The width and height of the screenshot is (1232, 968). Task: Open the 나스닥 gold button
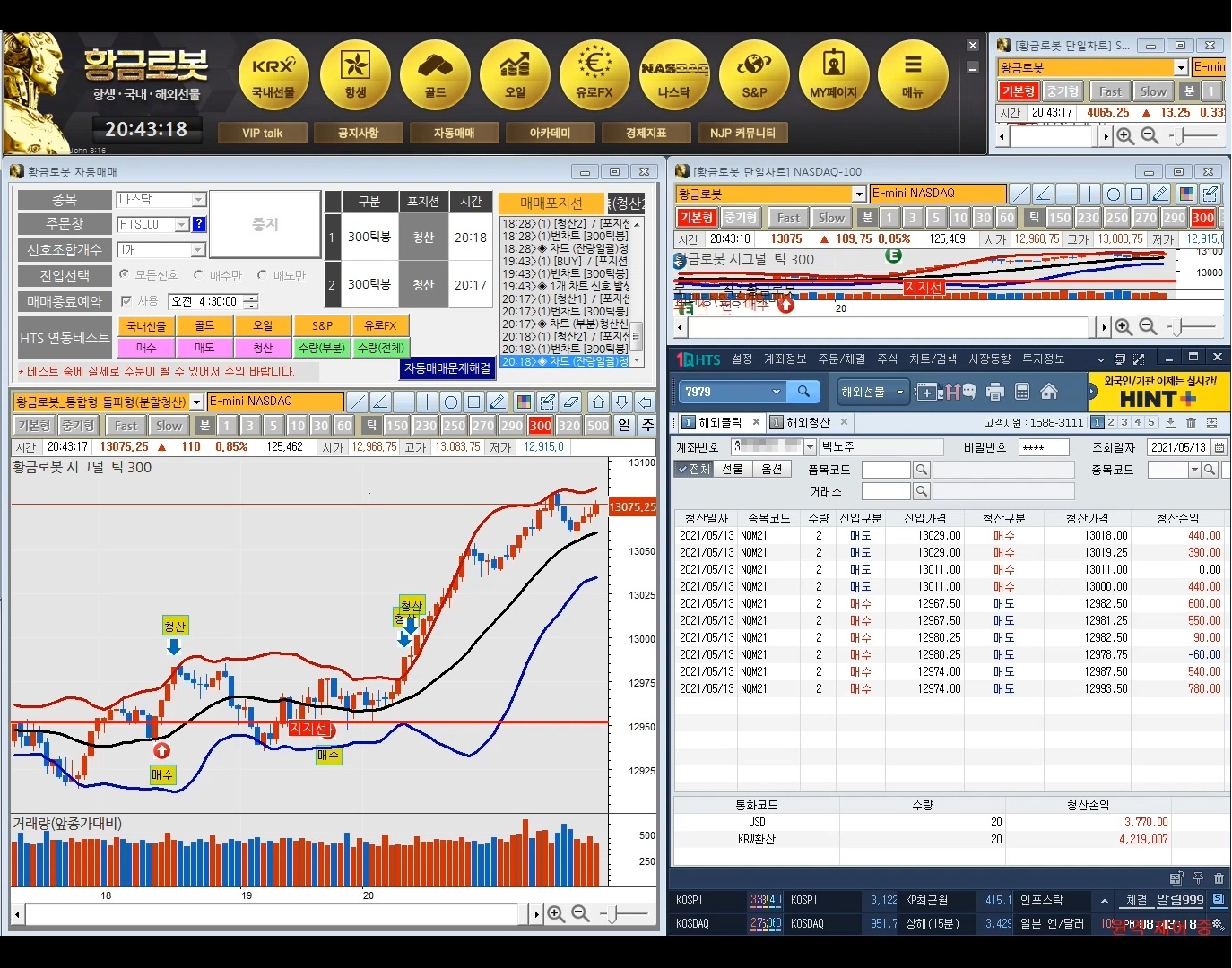[x=674, y=74]
